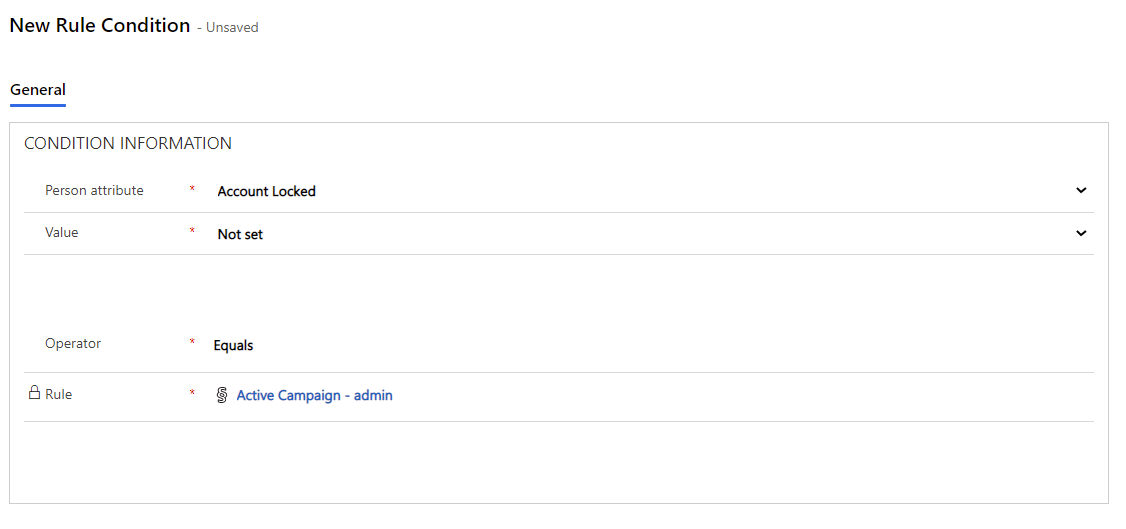The height and width of the screenshot is (529, 1126).
Task: Click the required asterisk next to Person attribute
Action: 192,190
